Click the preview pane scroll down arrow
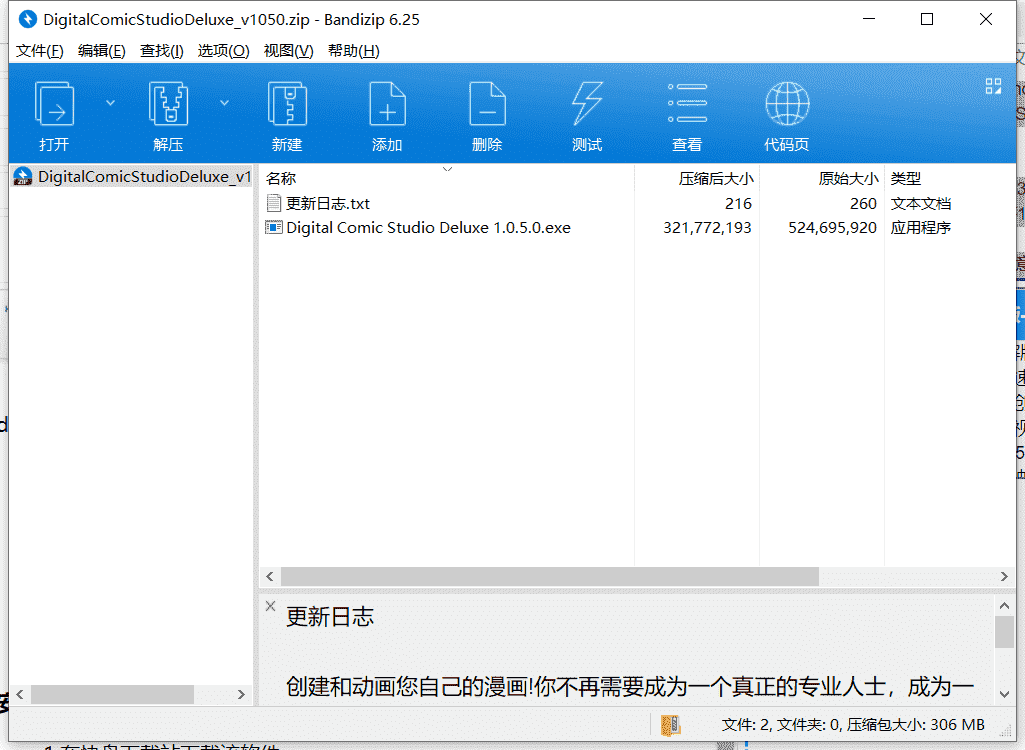 point(1005,694)
